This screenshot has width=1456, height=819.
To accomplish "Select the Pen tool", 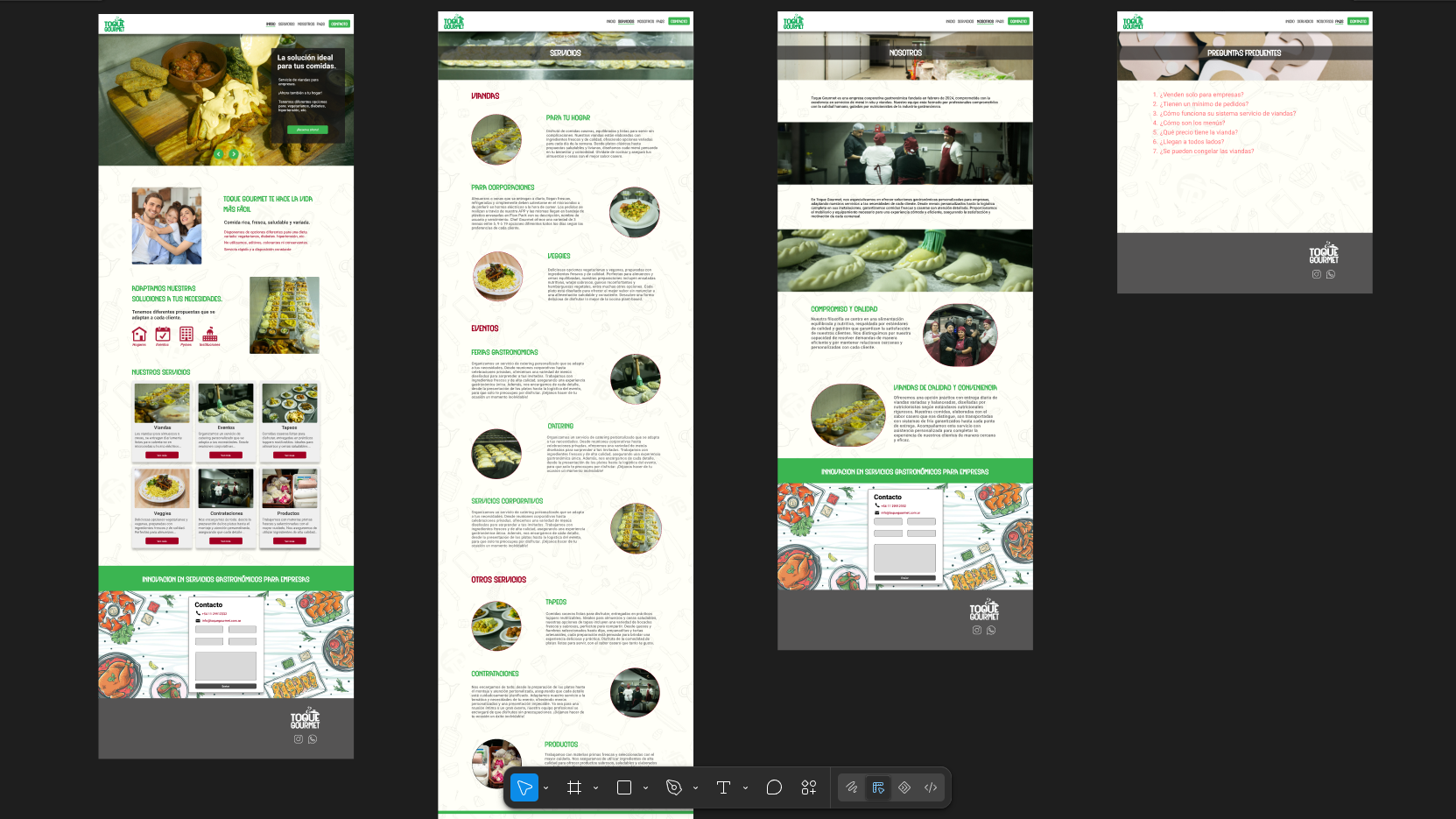I will (674, 787).
